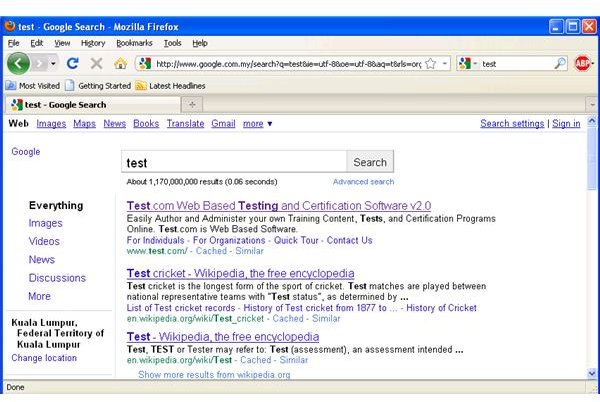This screenshot has width=600, height=402.
Task: Go back with the green Back arrow
Action: click(x=18, y=63)
